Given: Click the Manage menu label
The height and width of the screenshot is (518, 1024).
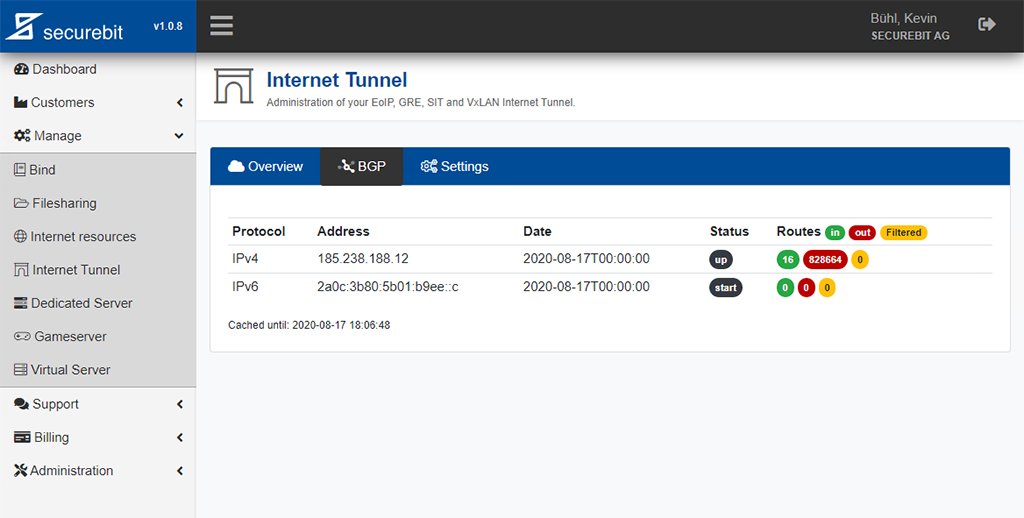Looking at the screenshot, I should 58,136.
